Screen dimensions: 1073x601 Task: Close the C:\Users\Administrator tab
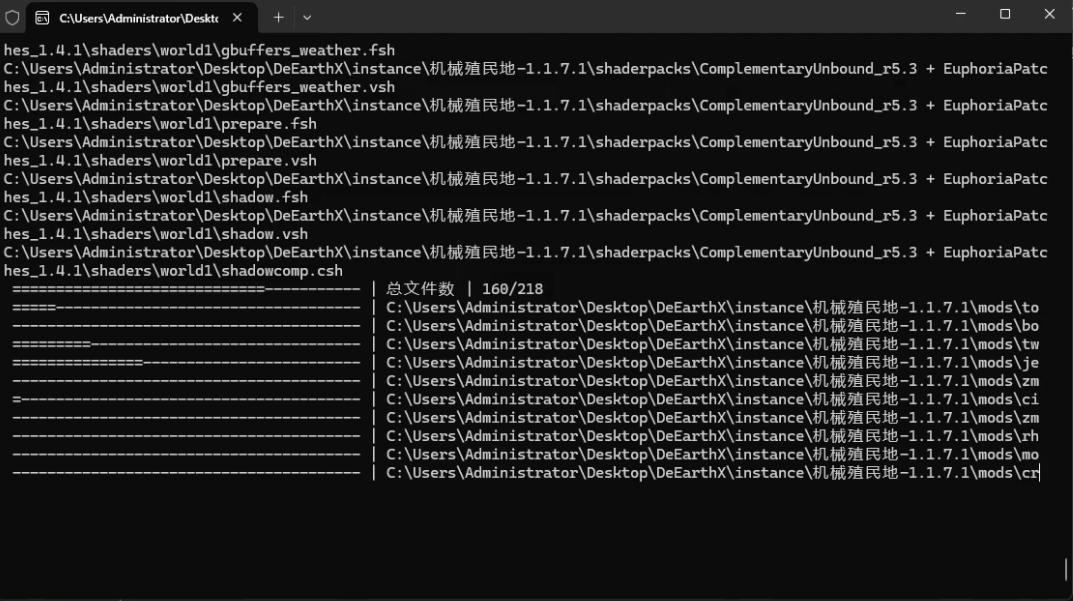(237, 17)
